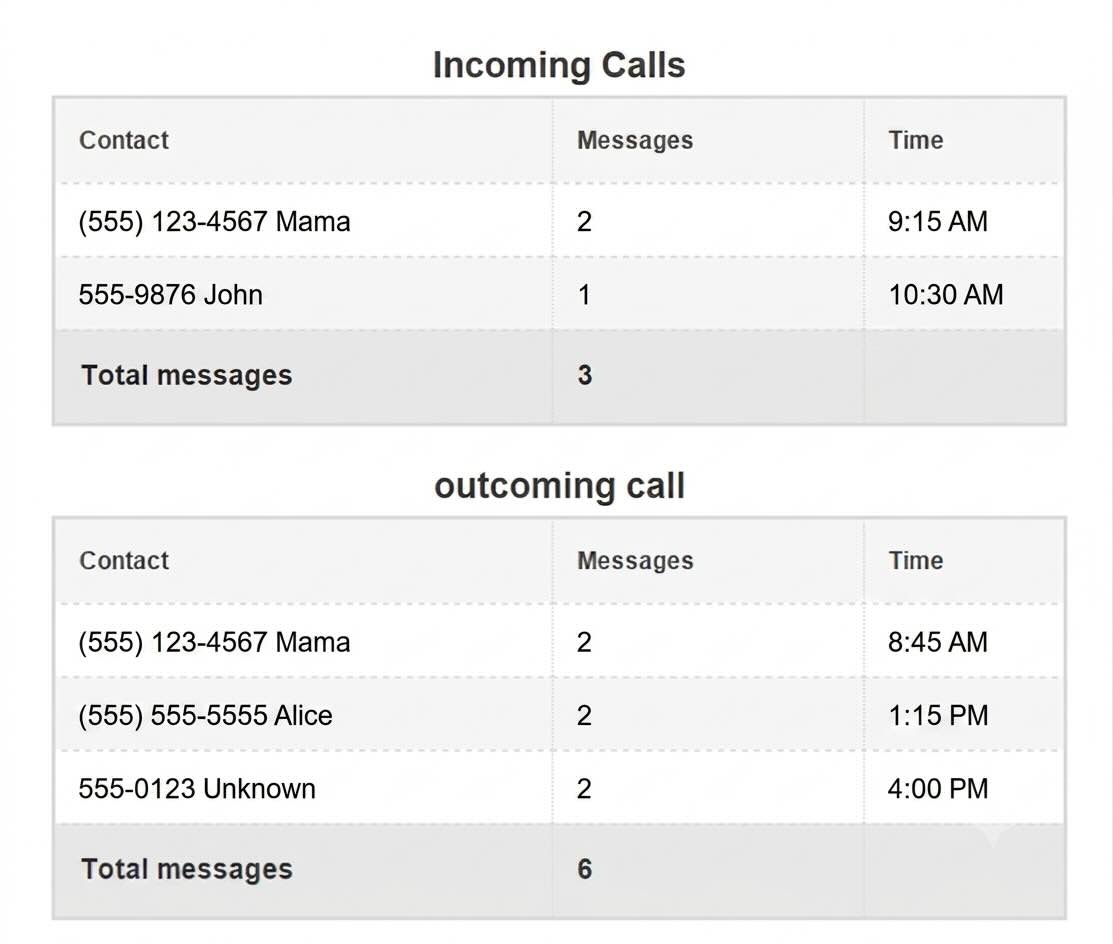Select the 10:30 AM time cell

click(946, 295)
